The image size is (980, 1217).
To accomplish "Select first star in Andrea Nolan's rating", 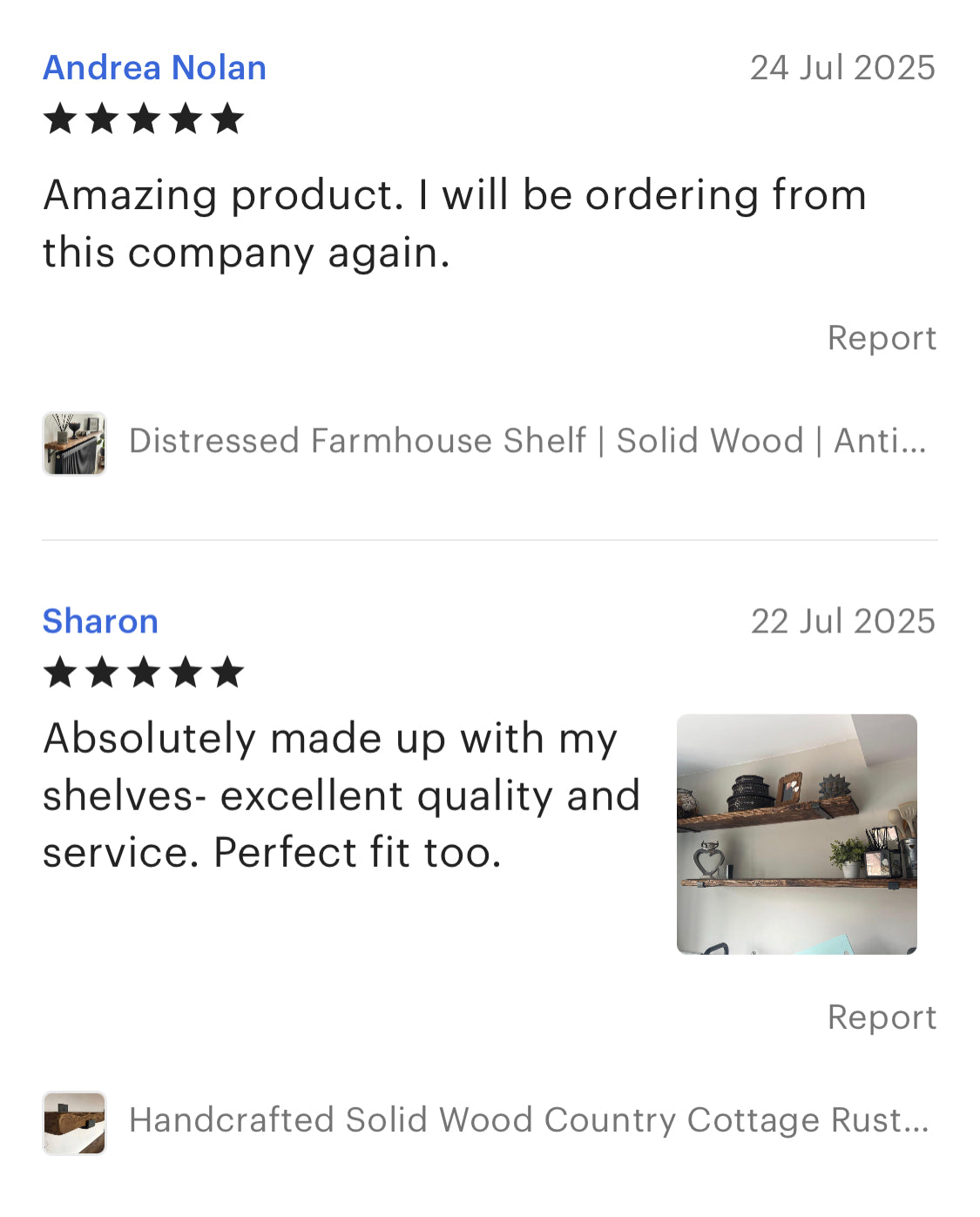I will click(x=59, y=118).
